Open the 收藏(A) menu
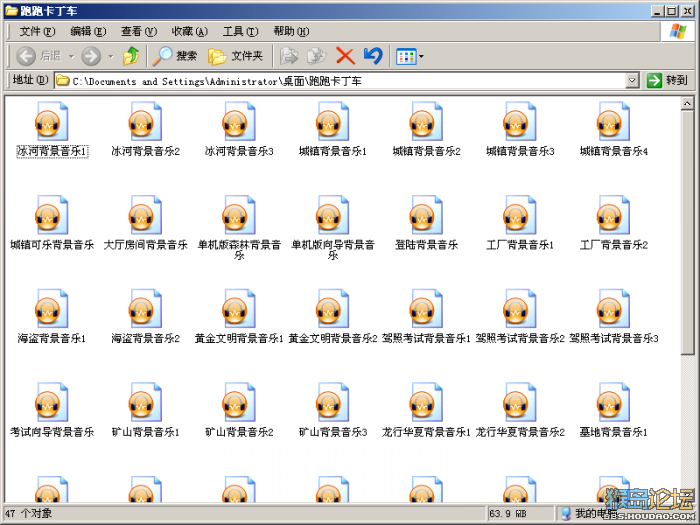Image resolution: width=700 pixels, height=525 pixels. point(190,31)
